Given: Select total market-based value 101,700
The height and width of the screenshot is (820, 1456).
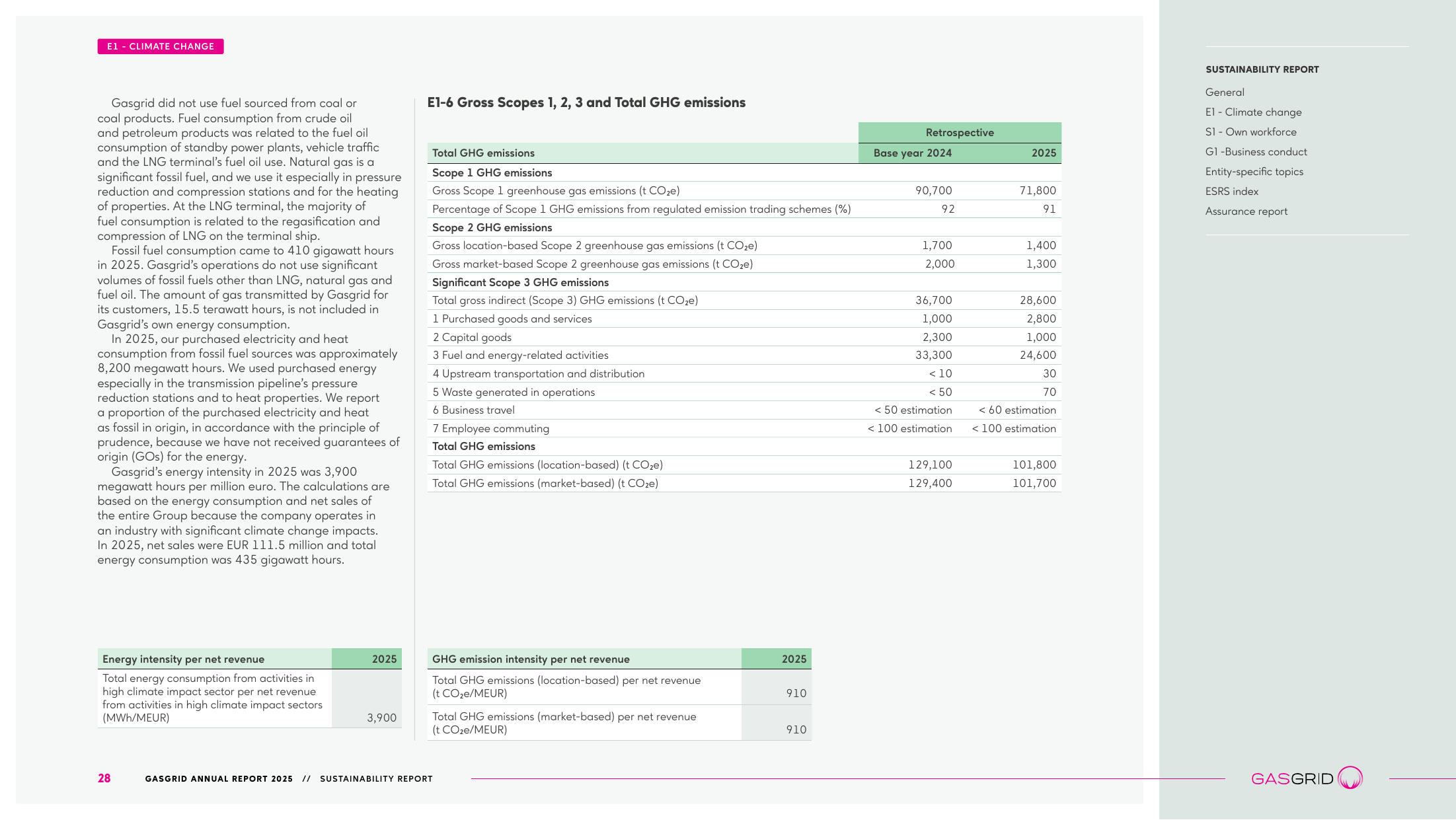Looking at the screenshot, I should (1034, 483).
